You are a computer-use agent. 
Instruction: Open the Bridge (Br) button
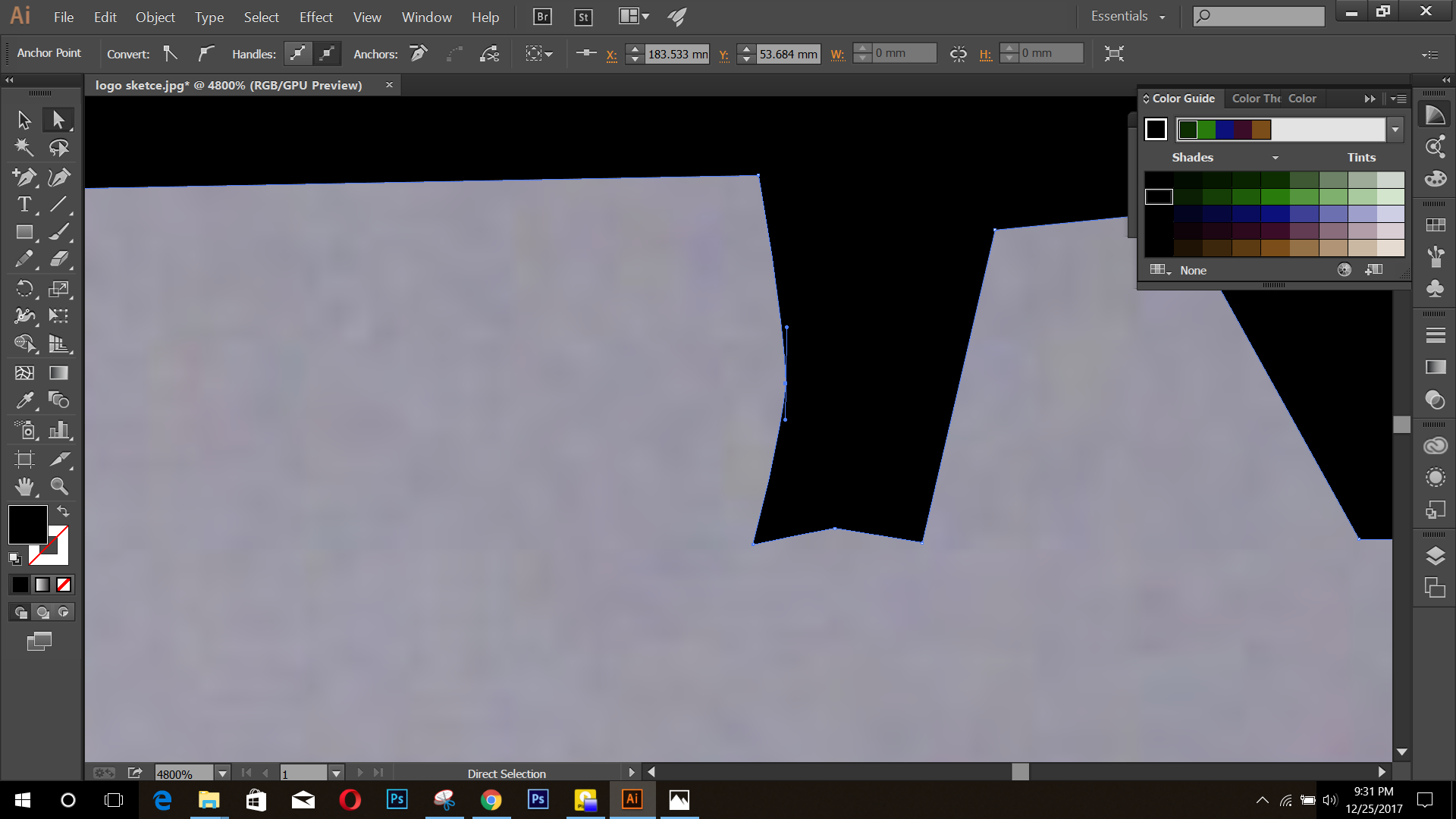coord(542,17)
